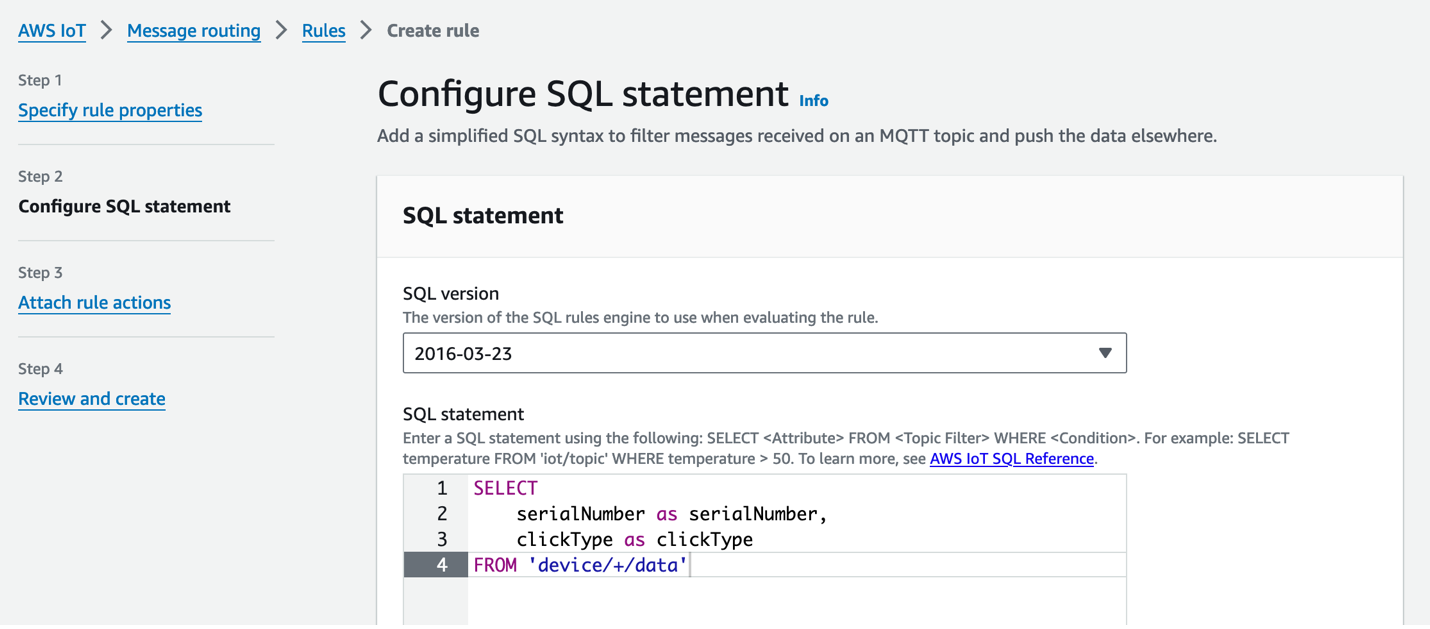Open the AWS IoT breadcrumb link
The width and height of the screenshot is (1430, 629).
pos(51,30)
